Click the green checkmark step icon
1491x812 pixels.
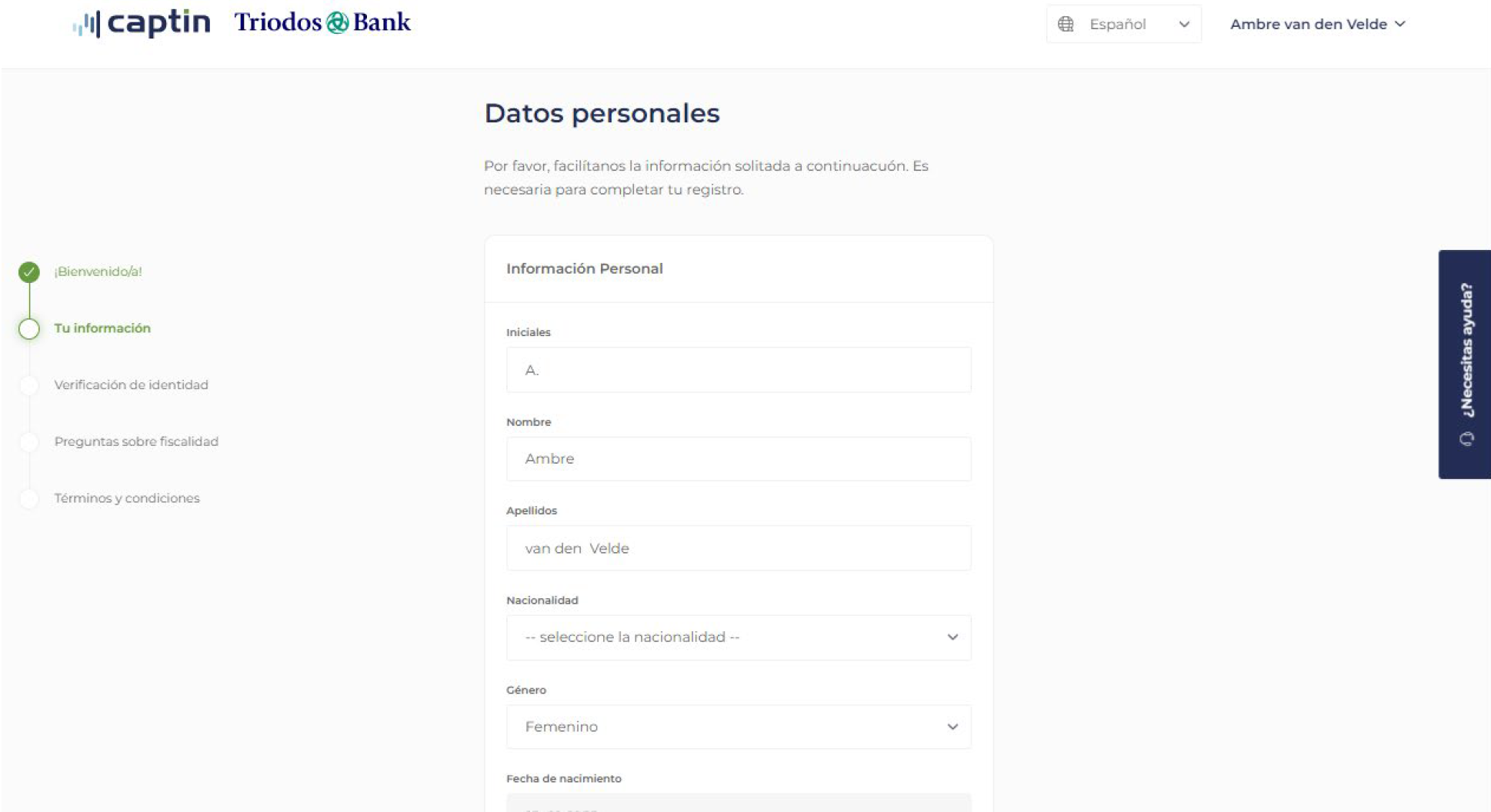coord(29,271)
